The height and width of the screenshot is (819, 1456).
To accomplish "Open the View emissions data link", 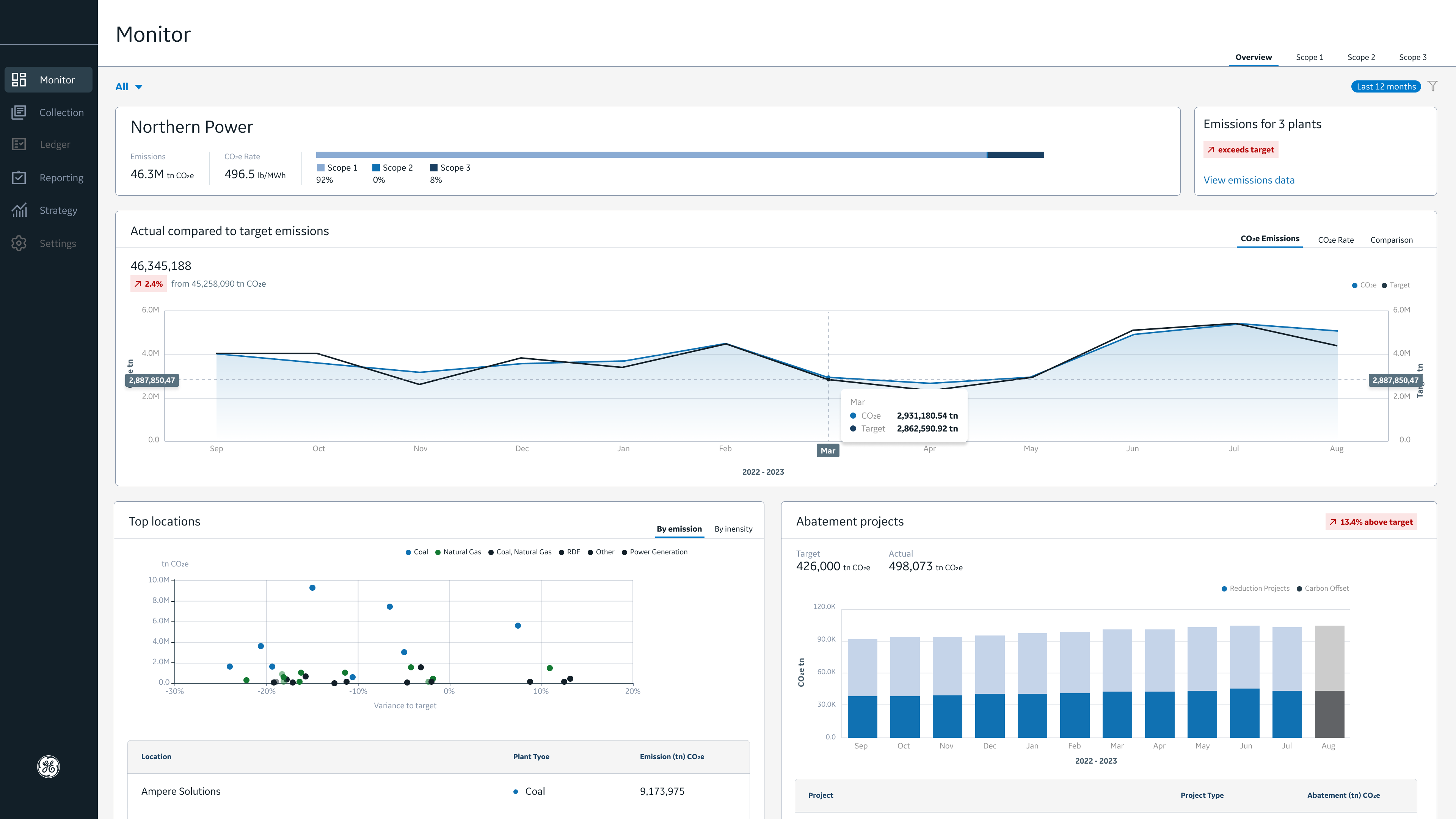I will (x=1249, y=180).
